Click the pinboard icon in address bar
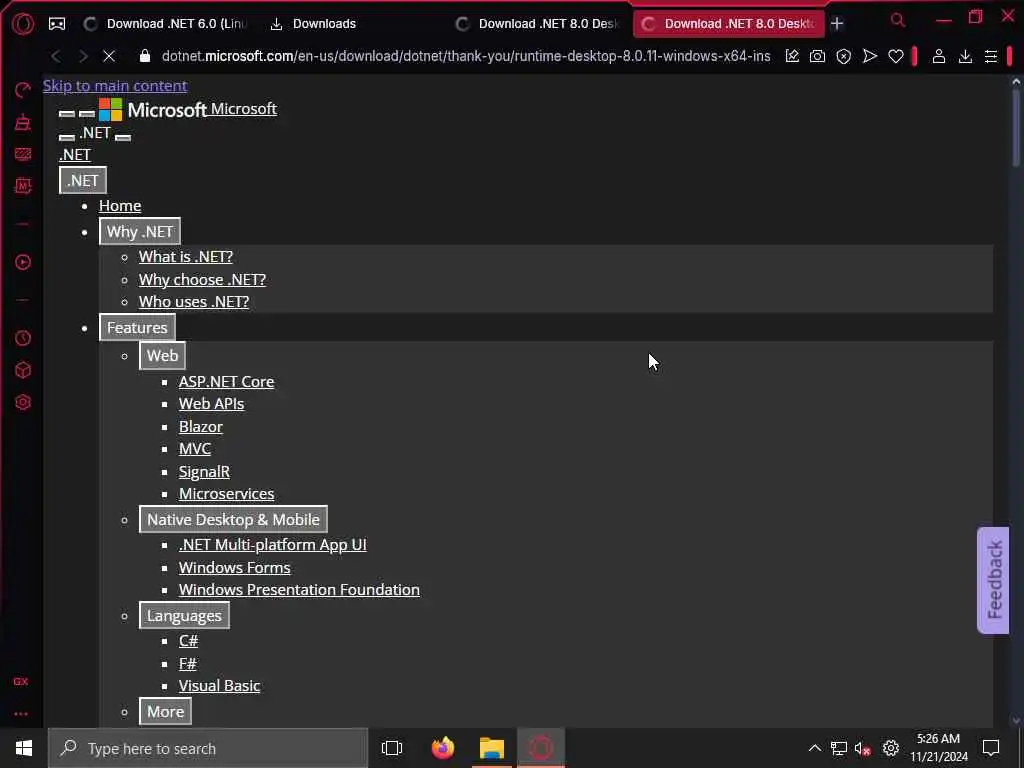Image resolution: width=1024 pixels, height=768 pixels. [x=792, y=56]
